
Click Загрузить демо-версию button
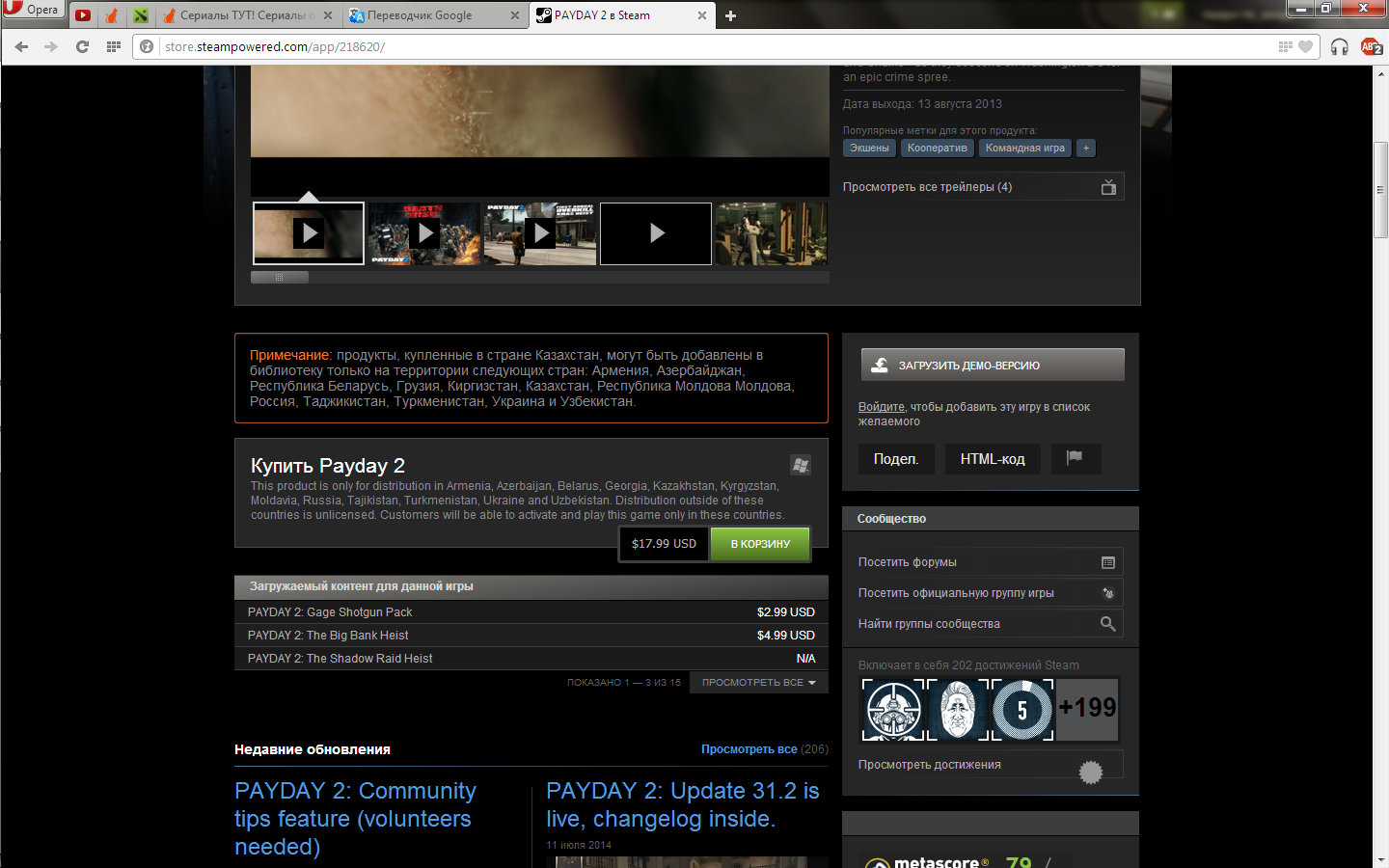pyautogui.click(x=993, y=365)
